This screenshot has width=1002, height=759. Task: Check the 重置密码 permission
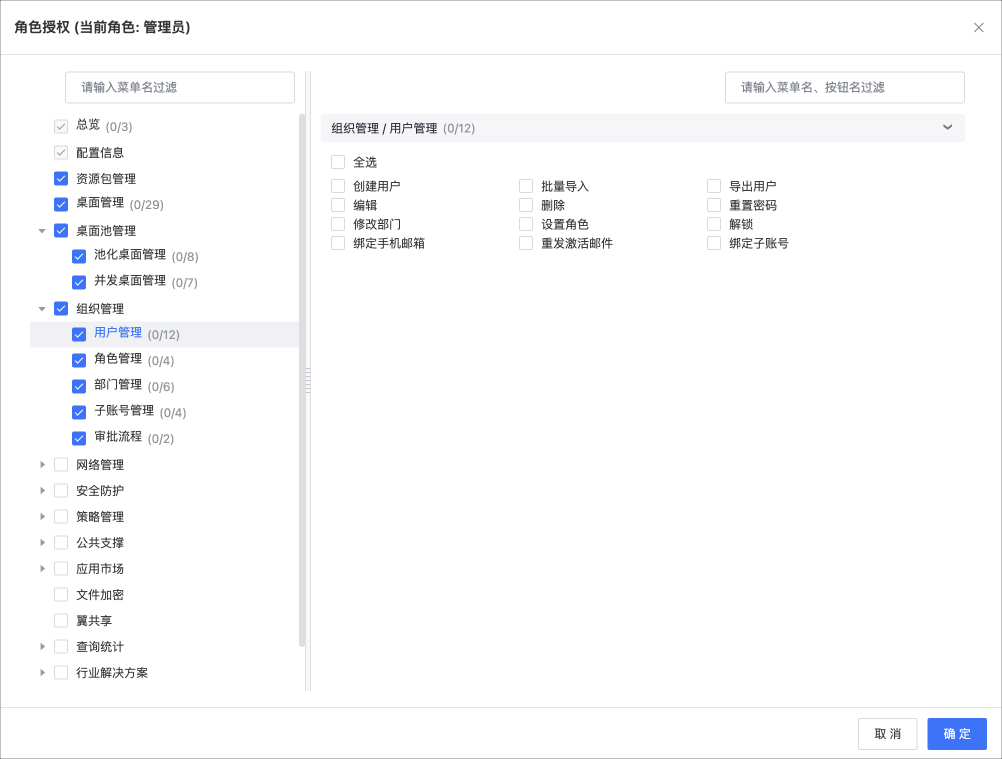click(714, 204)
